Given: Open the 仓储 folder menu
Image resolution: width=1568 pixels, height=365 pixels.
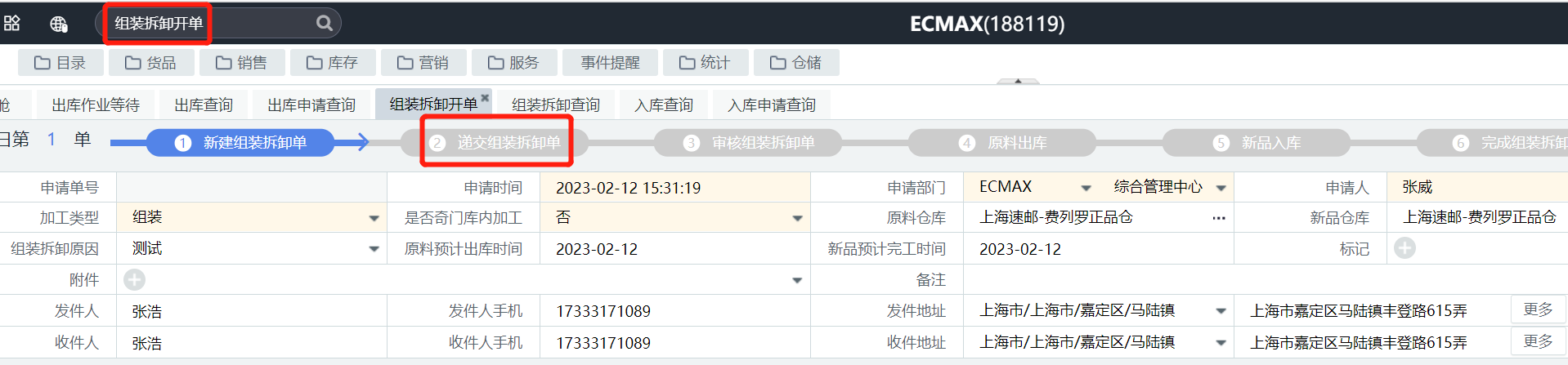Looking at the screenshot, I should point(795,63).
